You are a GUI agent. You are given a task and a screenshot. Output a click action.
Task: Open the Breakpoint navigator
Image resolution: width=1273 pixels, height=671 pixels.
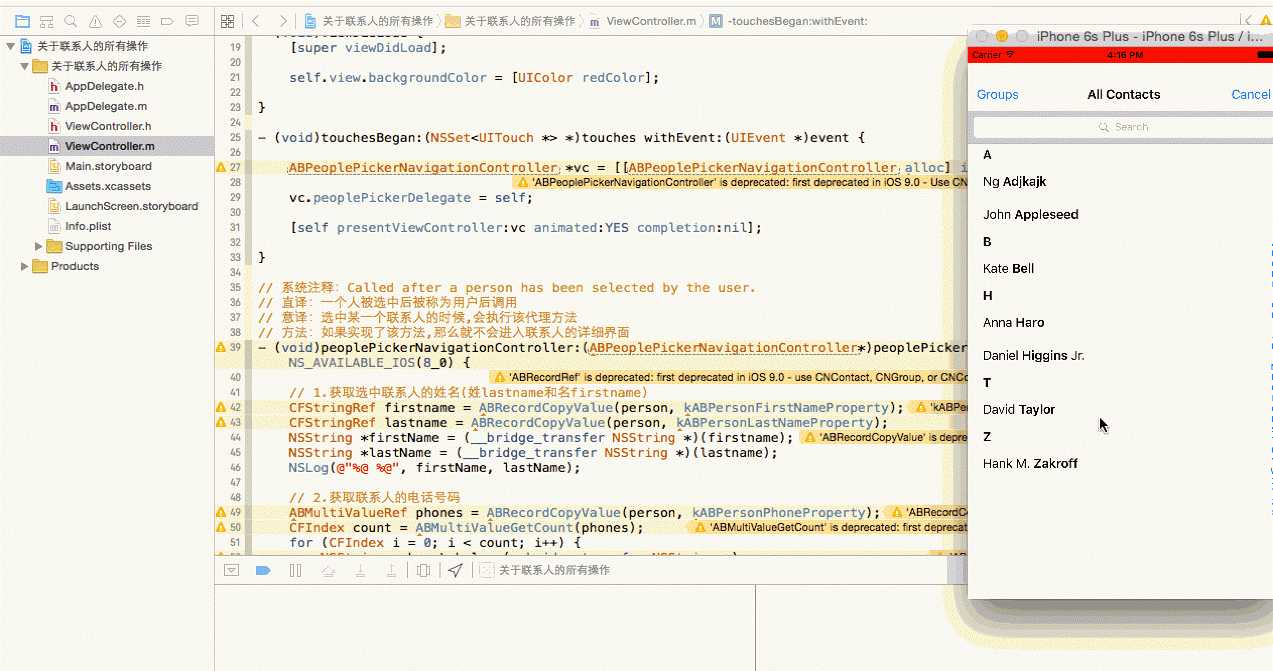(x=167, y=21)
